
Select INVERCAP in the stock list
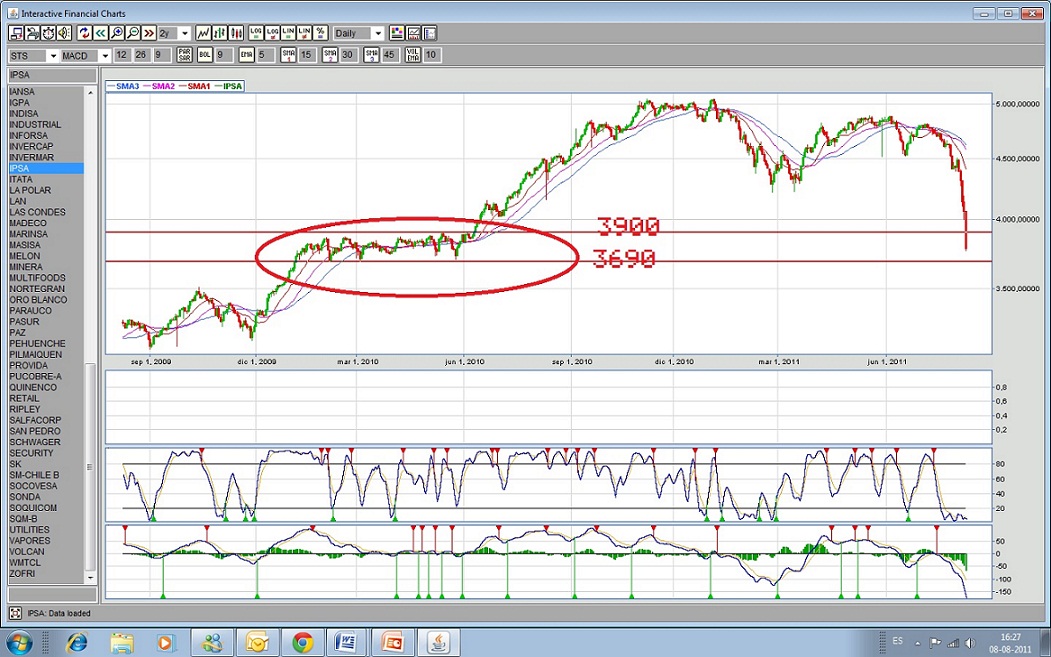[46, 146]
